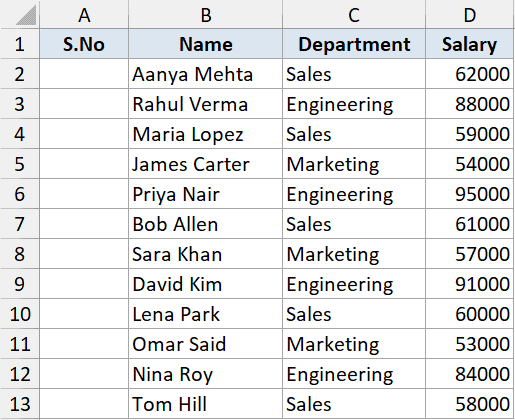Click the salary cell 88000

pyautogui.click(x=469, y=104)
